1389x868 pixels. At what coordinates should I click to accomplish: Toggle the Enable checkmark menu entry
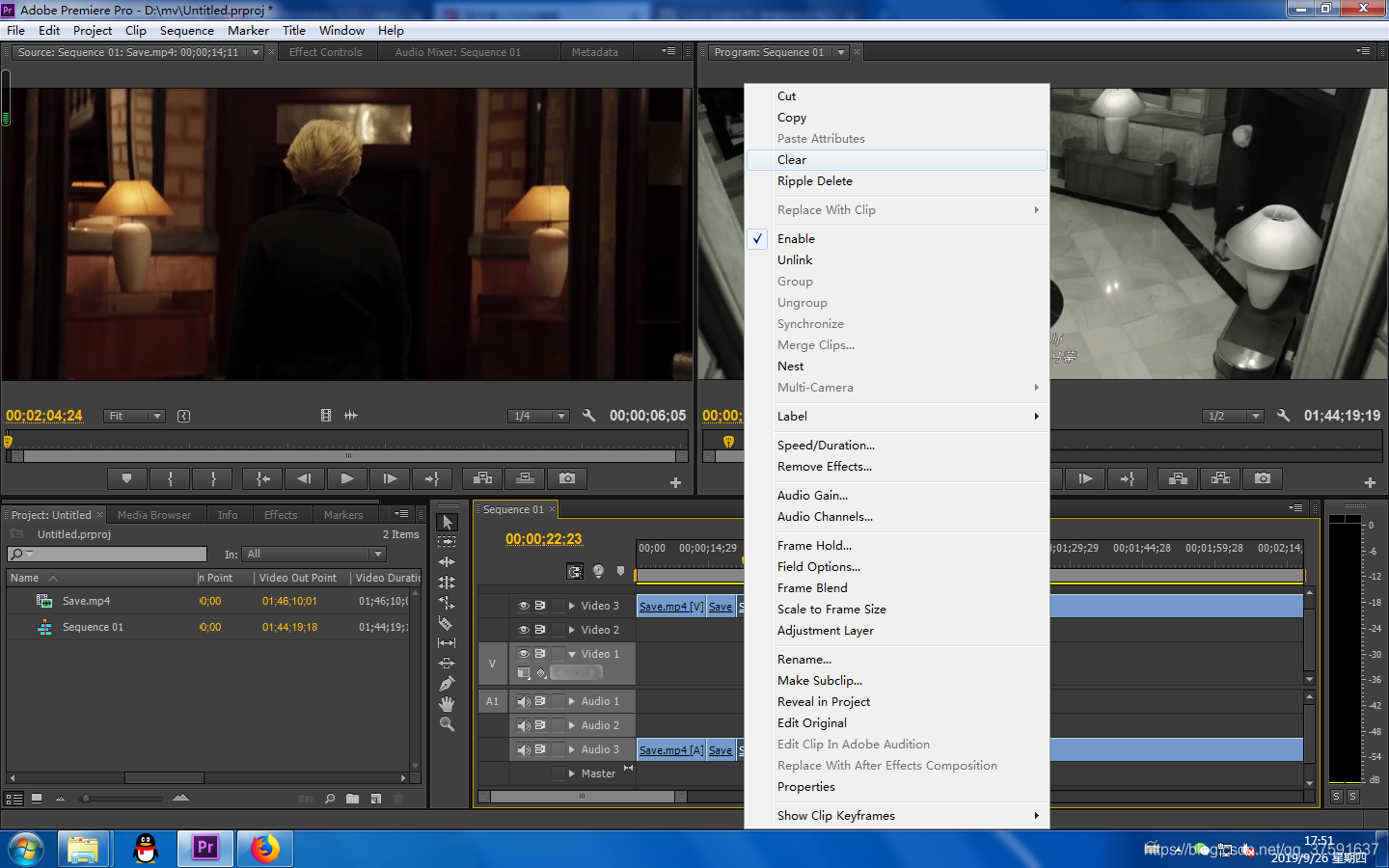[897, 238]
